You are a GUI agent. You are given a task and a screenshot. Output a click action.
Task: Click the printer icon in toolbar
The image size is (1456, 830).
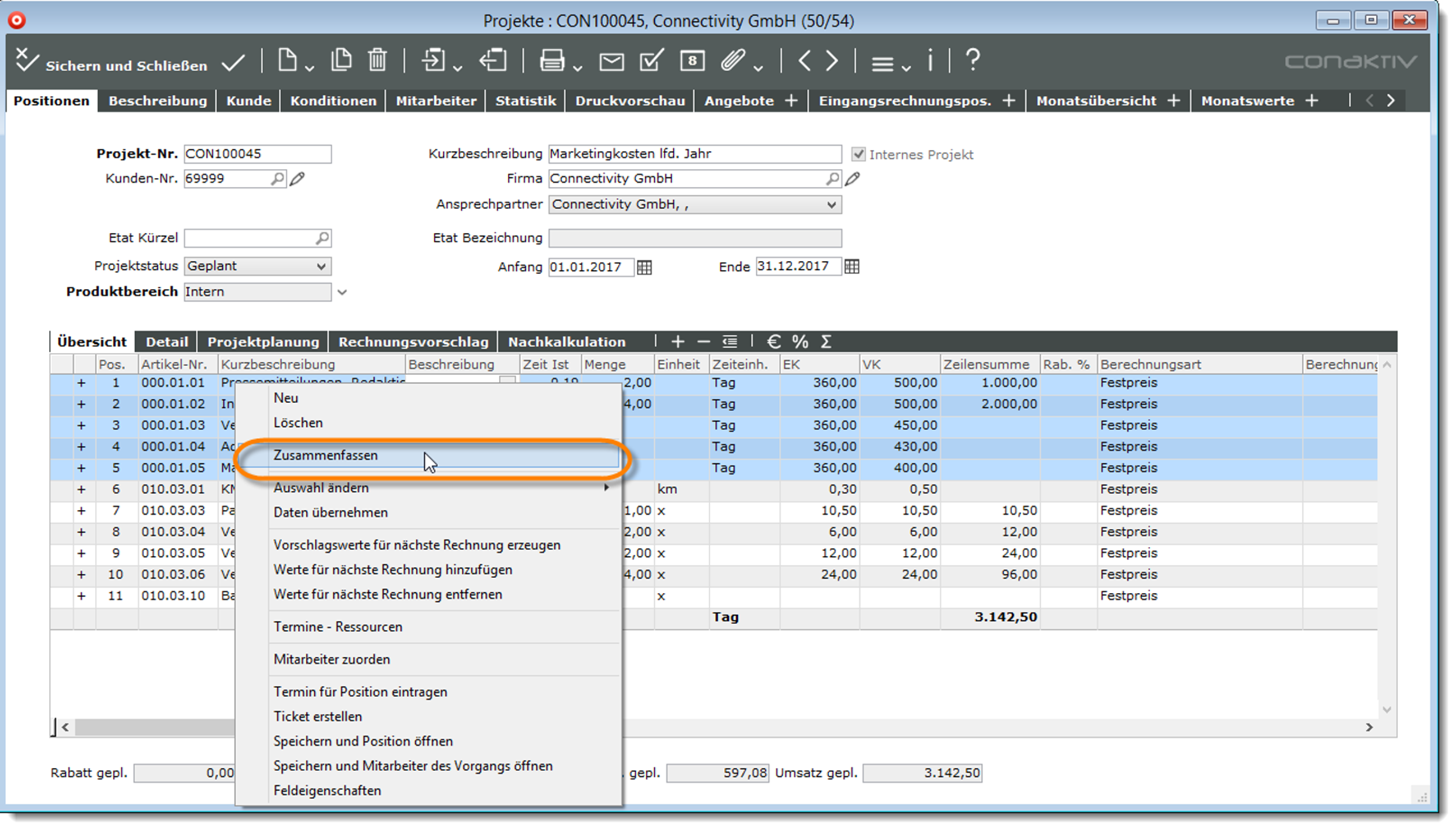pos(552,60)
